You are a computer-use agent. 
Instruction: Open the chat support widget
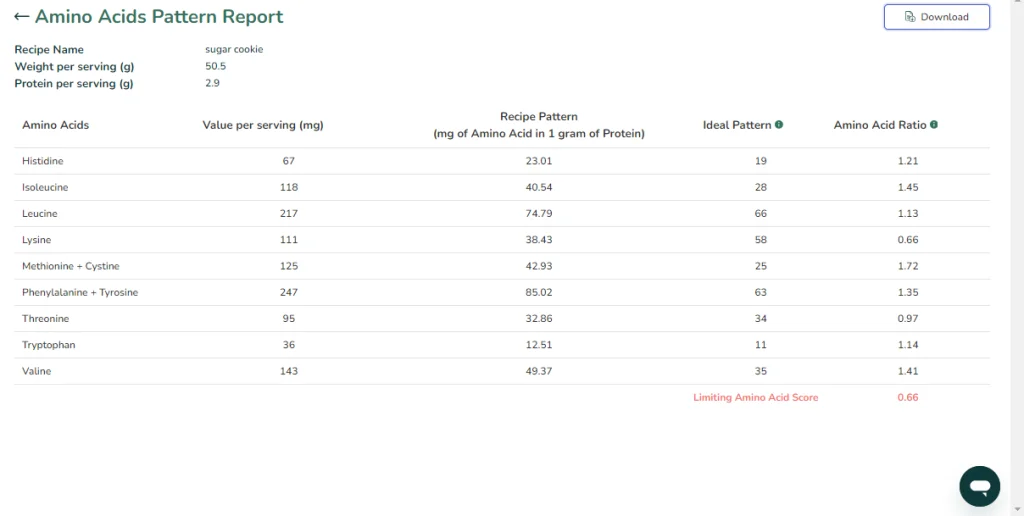click(979, 486)
